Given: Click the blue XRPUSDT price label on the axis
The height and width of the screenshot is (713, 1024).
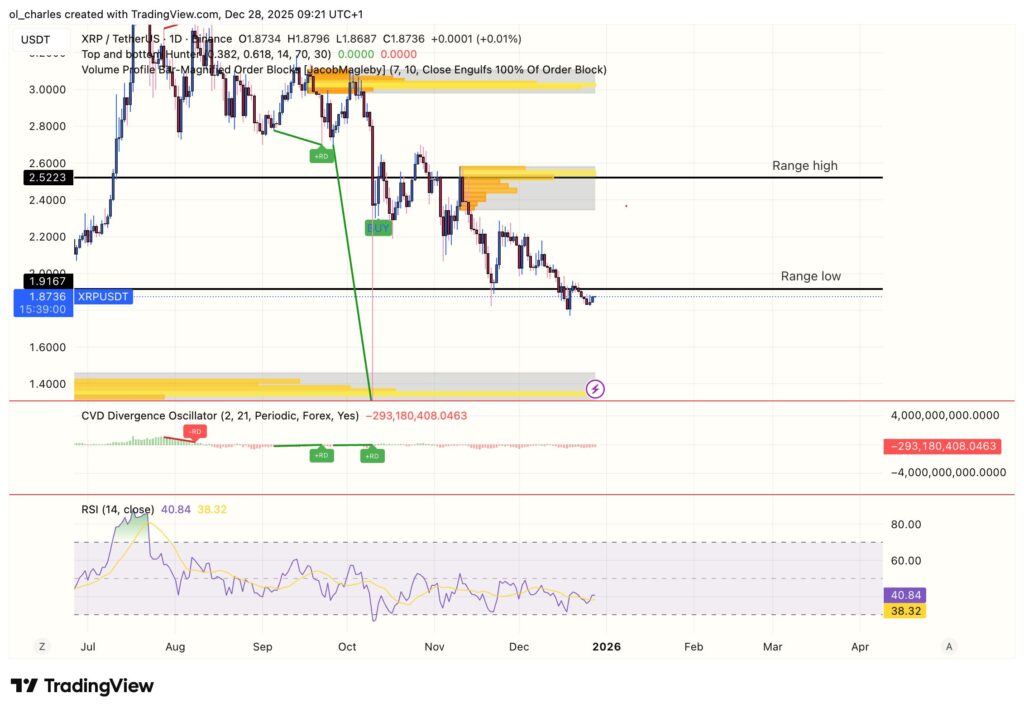Looking at the screenshot, I should tap(102, 296).
